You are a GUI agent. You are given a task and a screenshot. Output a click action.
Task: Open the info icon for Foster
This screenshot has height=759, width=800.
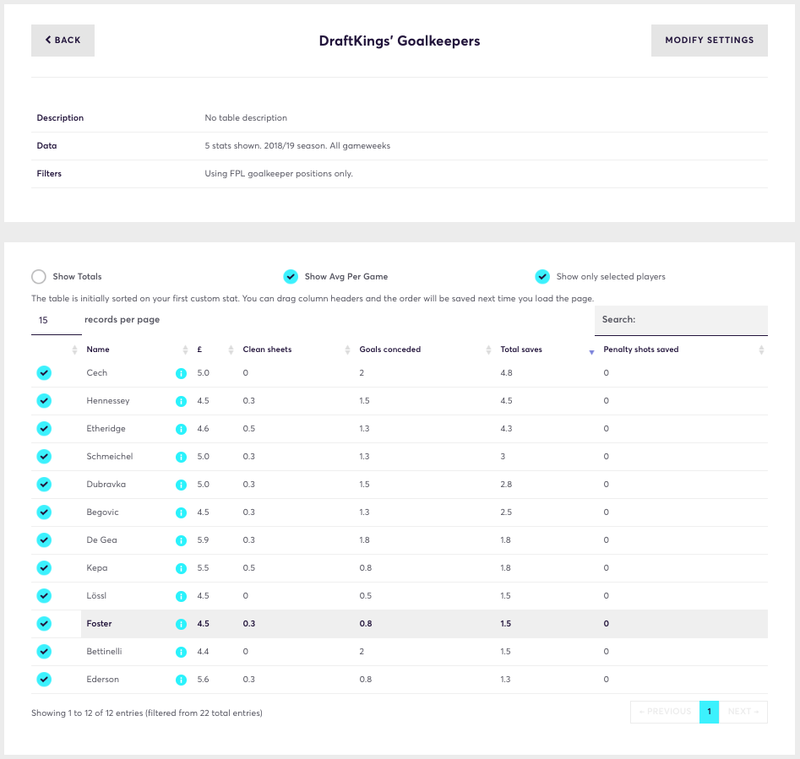(181, 624)
